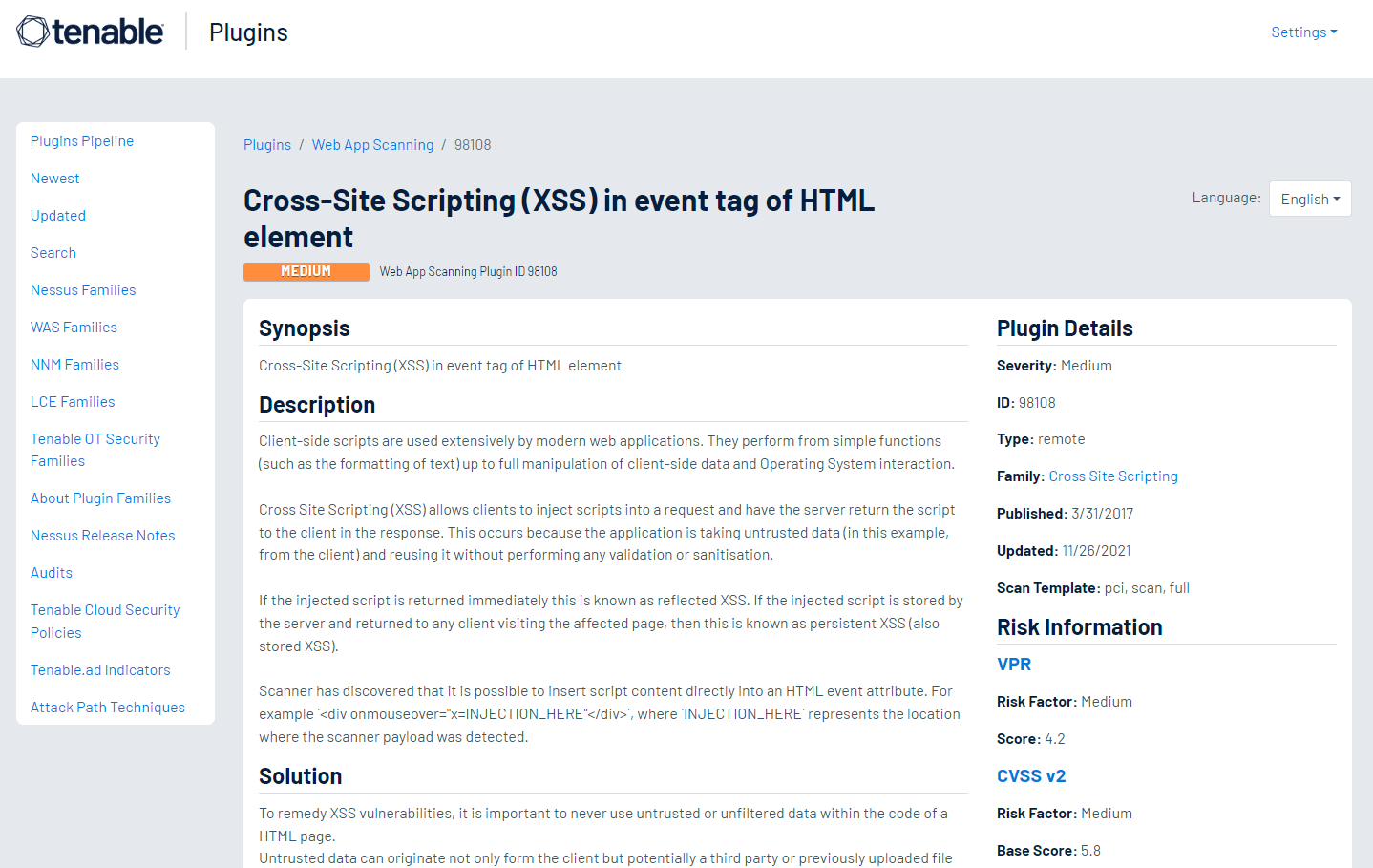This screenshot has height=868, width=1373.
Task: Open About Plugin Families
Action: [100, 498]
